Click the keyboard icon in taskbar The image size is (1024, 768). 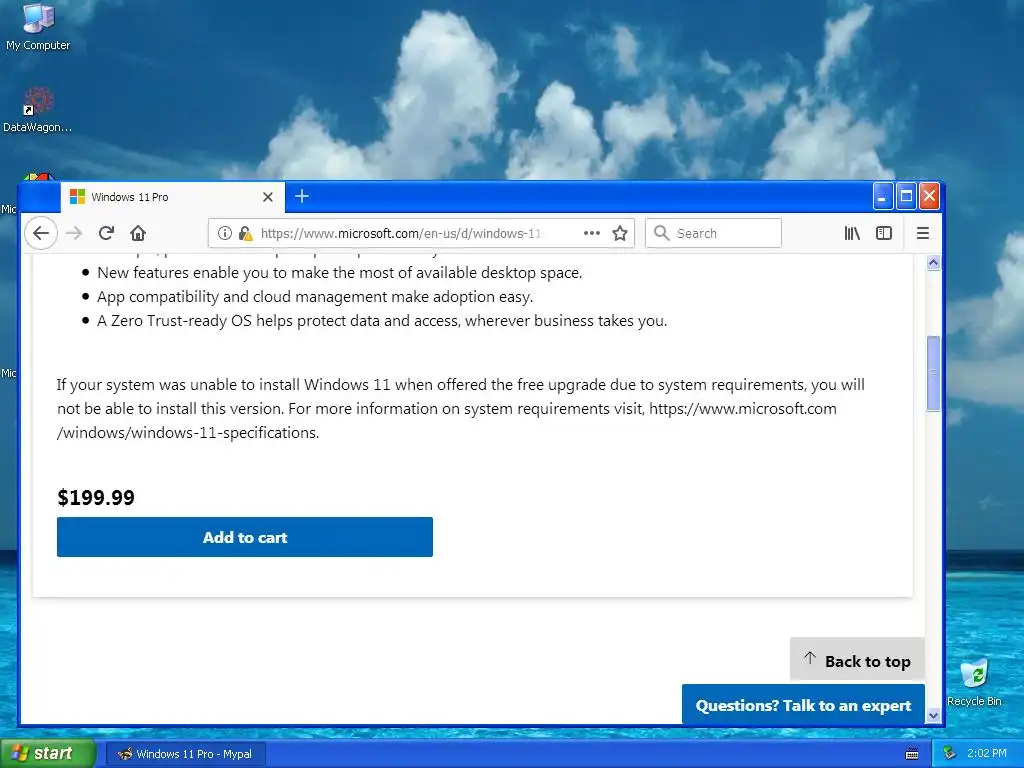(x=912, y=754)
